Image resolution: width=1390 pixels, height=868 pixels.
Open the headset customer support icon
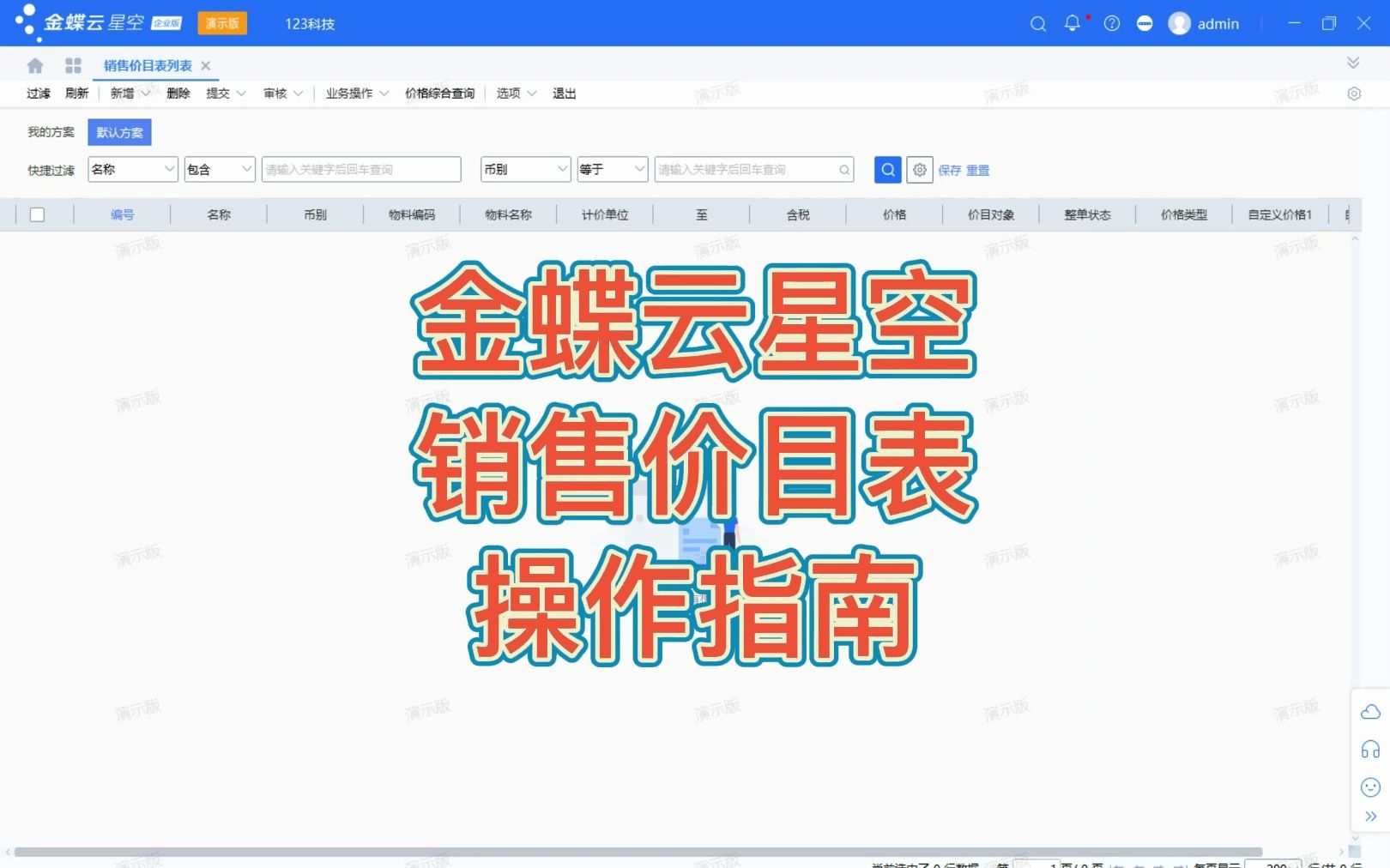click(x=1371, y=750)
